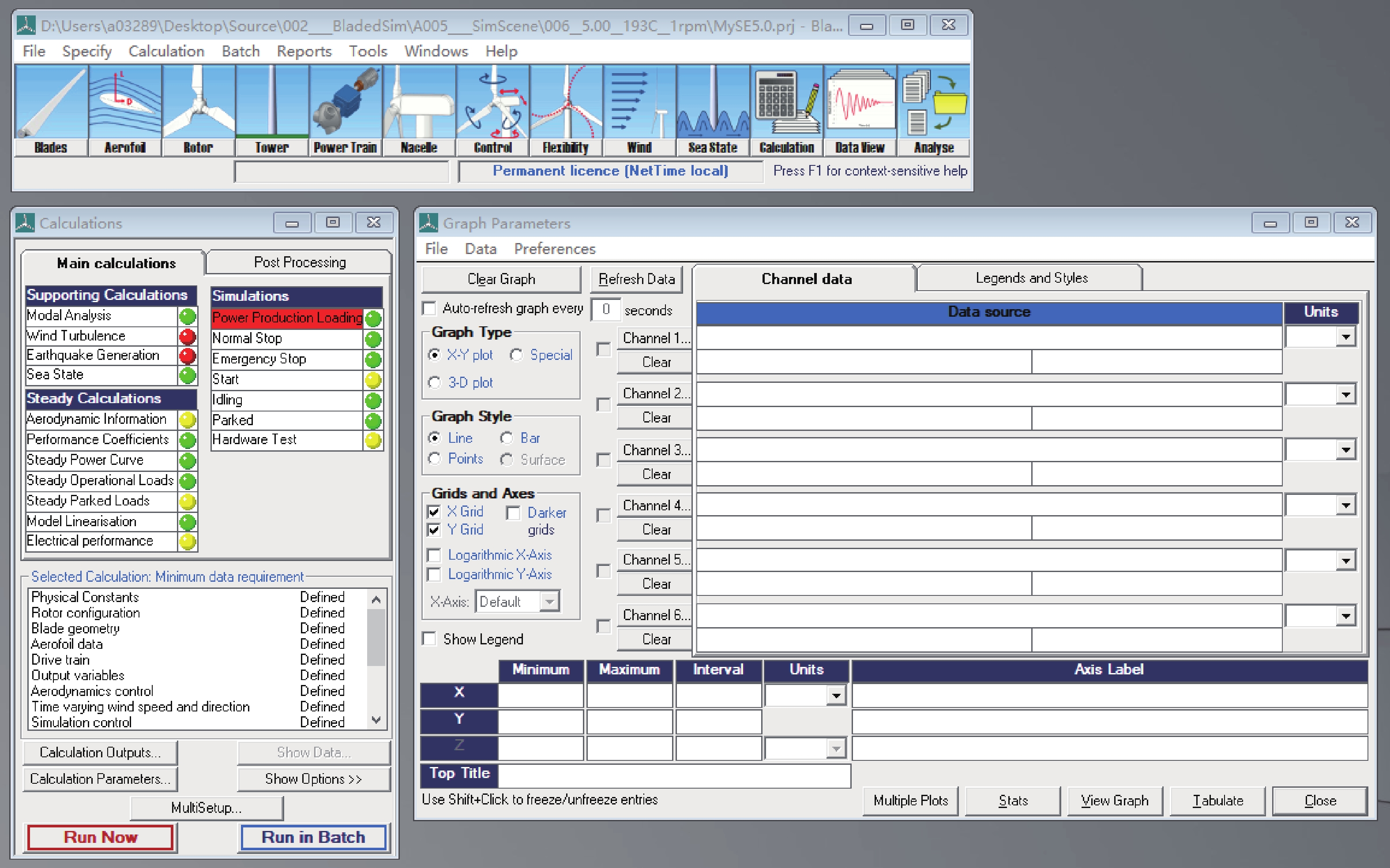Click the Clear Graph button
The image size is (1390, 868).
501,279
